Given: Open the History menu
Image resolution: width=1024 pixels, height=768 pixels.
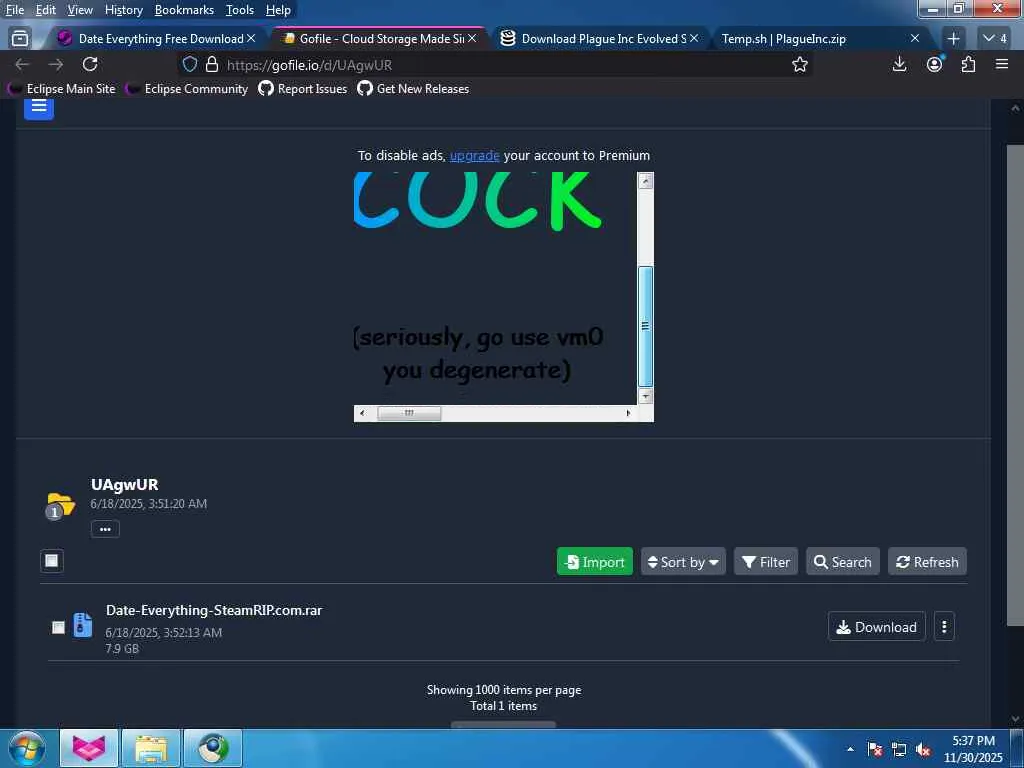Looking at the screenshot, I should [123, 10].
